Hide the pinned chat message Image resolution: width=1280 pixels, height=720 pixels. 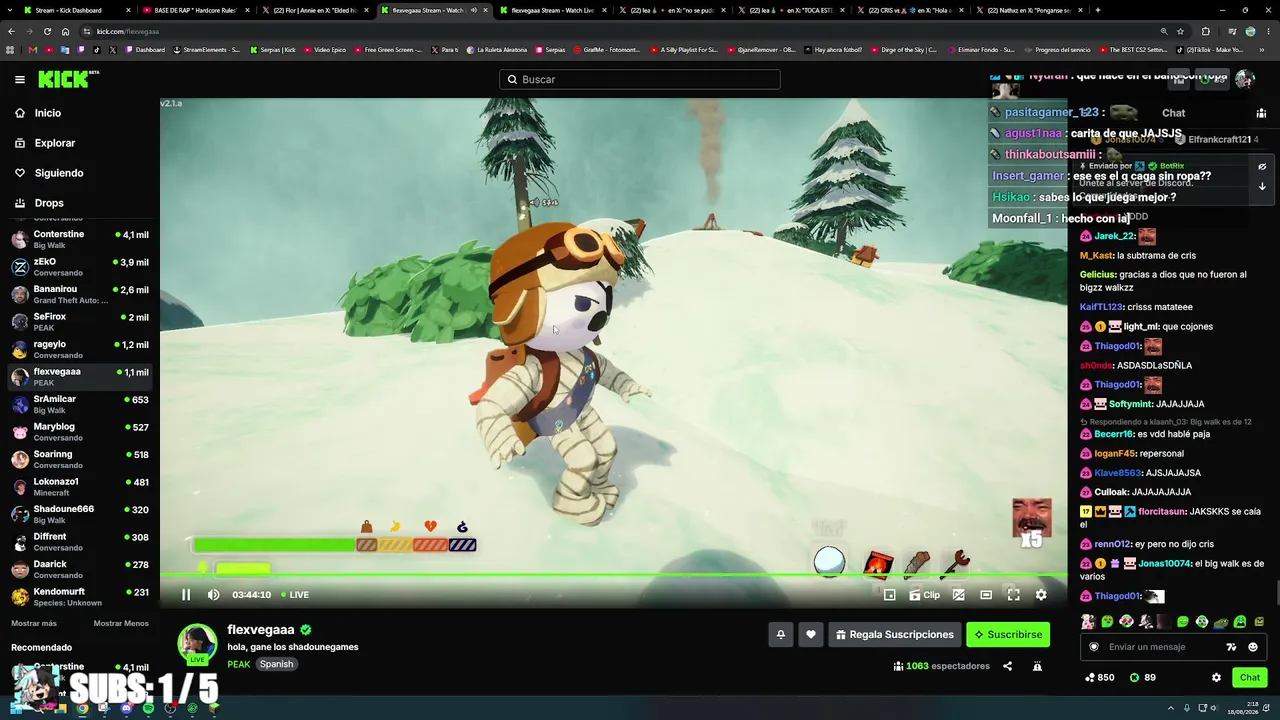coord(1262,167)
